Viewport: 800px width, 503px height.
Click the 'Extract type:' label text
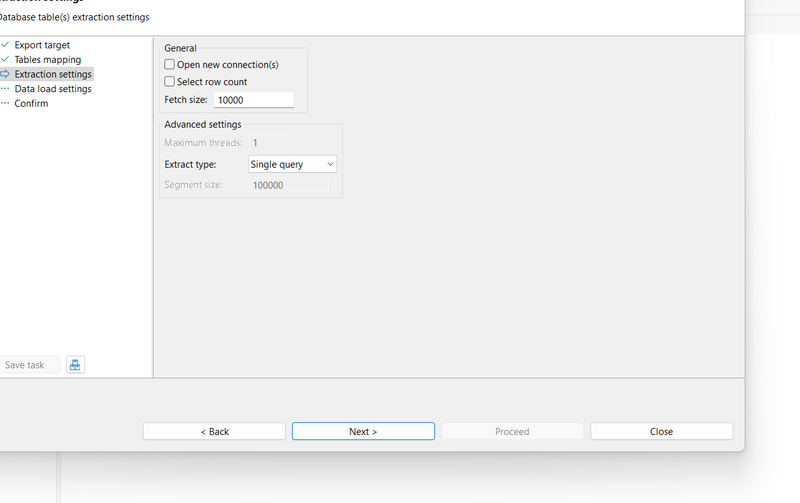190,164
